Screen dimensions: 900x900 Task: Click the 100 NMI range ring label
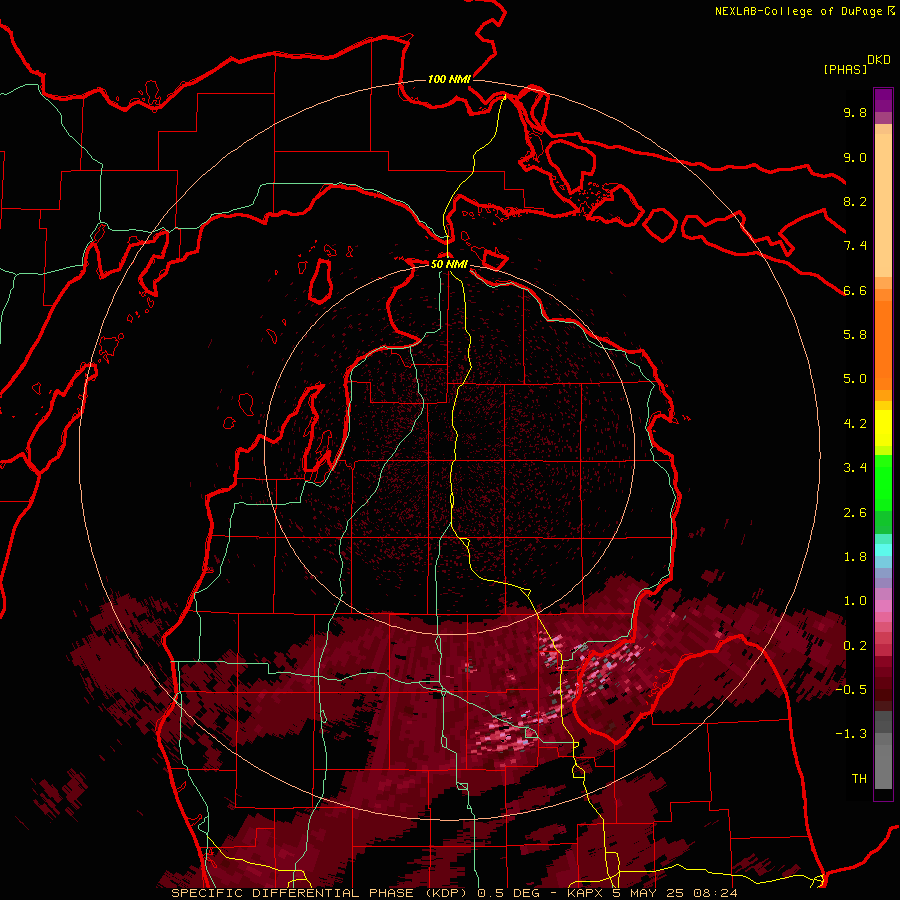click(449, 79)
